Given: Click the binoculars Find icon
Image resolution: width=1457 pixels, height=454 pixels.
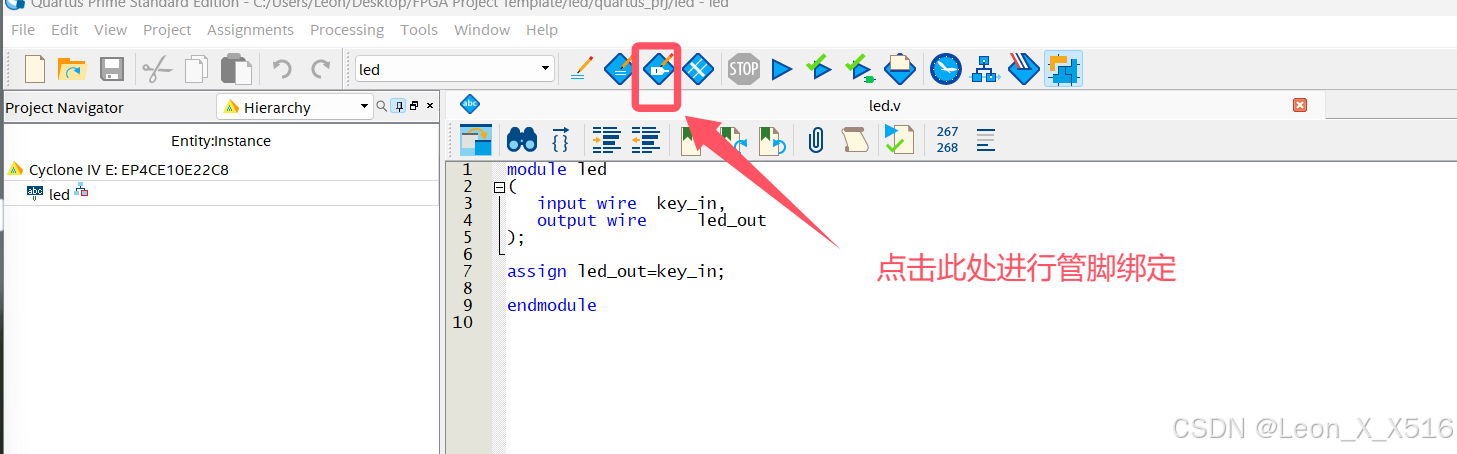Looking at the screenshot, I should click(x=522, y=139).
